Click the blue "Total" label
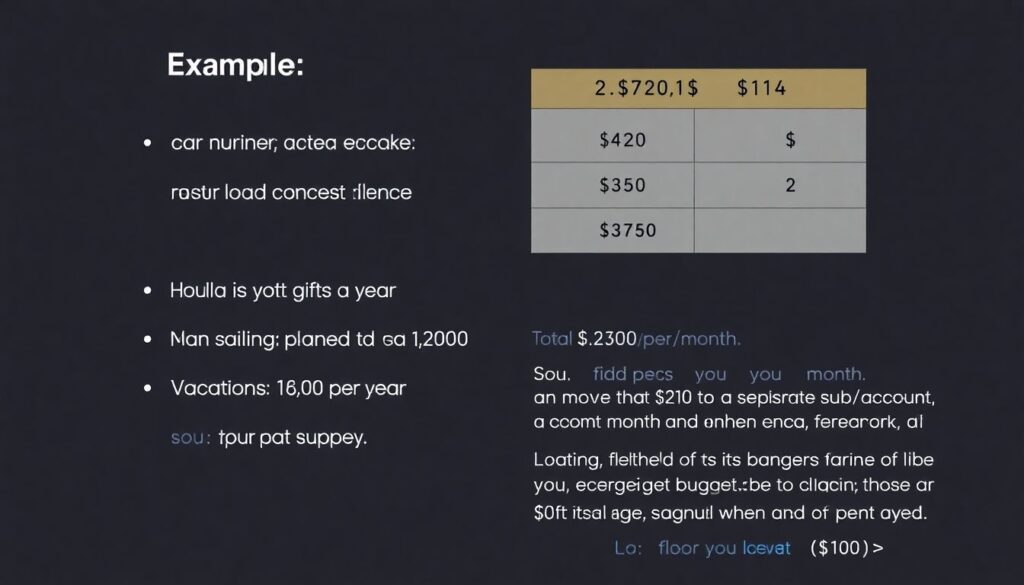This screenshot has height=585, width=1024. (552, 339)
